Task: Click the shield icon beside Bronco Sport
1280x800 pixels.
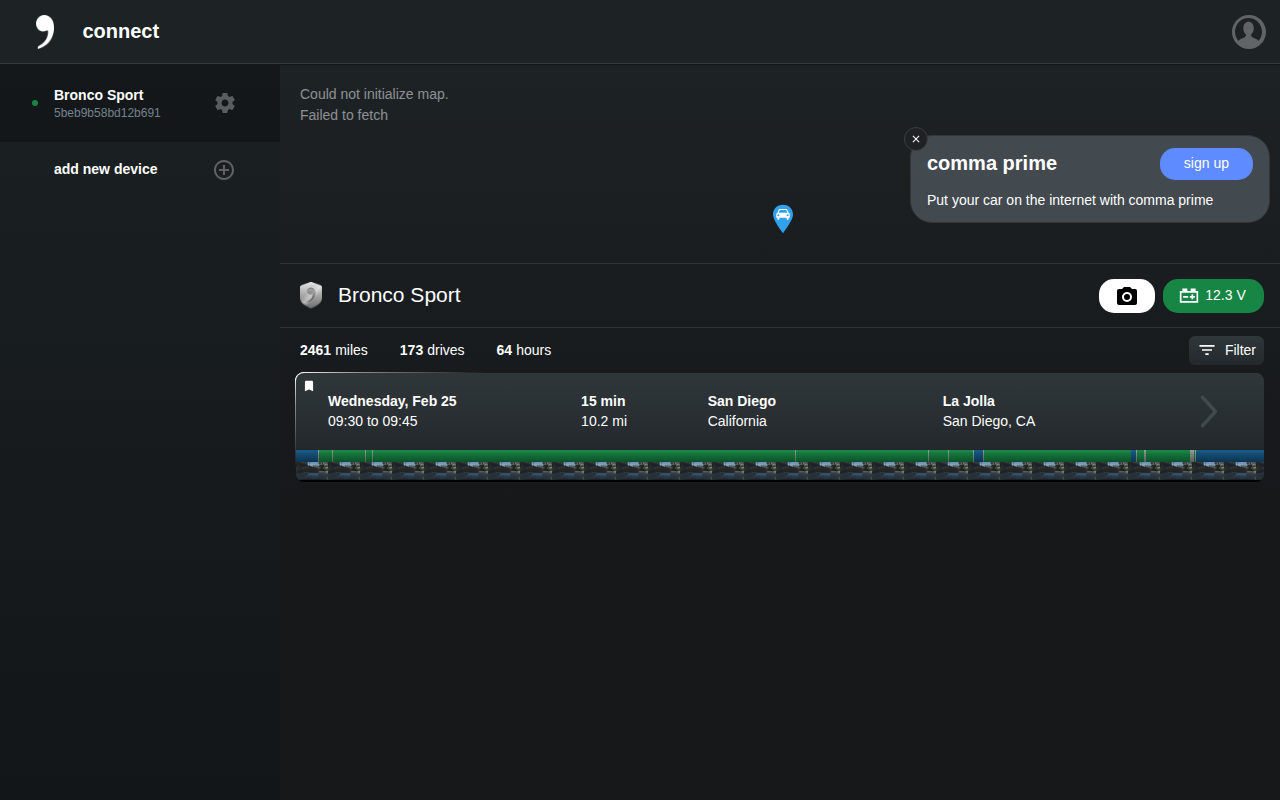Action: click(x=311, y=295)
